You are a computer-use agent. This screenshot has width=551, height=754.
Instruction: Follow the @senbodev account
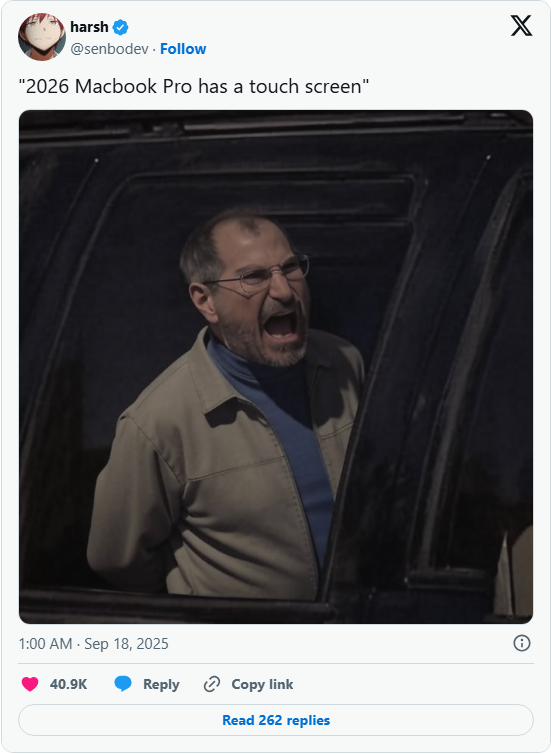[x=183, y=49]
